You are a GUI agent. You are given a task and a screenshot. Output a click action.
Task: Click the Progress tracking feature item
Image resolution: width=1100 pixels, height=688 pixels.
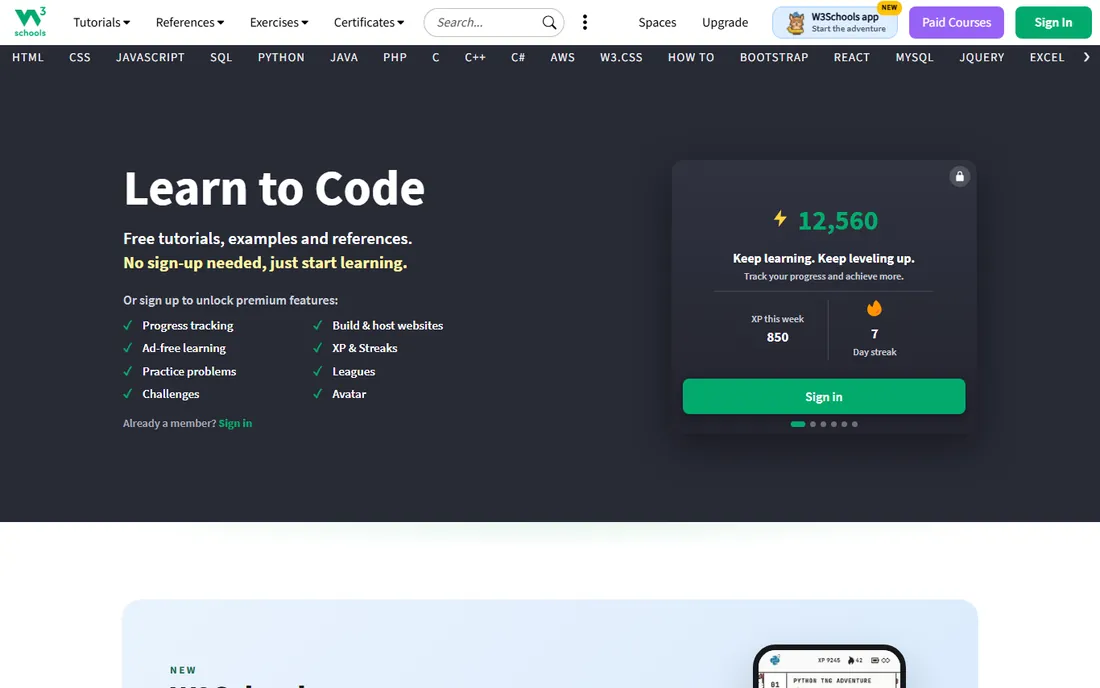click(187, 325)
